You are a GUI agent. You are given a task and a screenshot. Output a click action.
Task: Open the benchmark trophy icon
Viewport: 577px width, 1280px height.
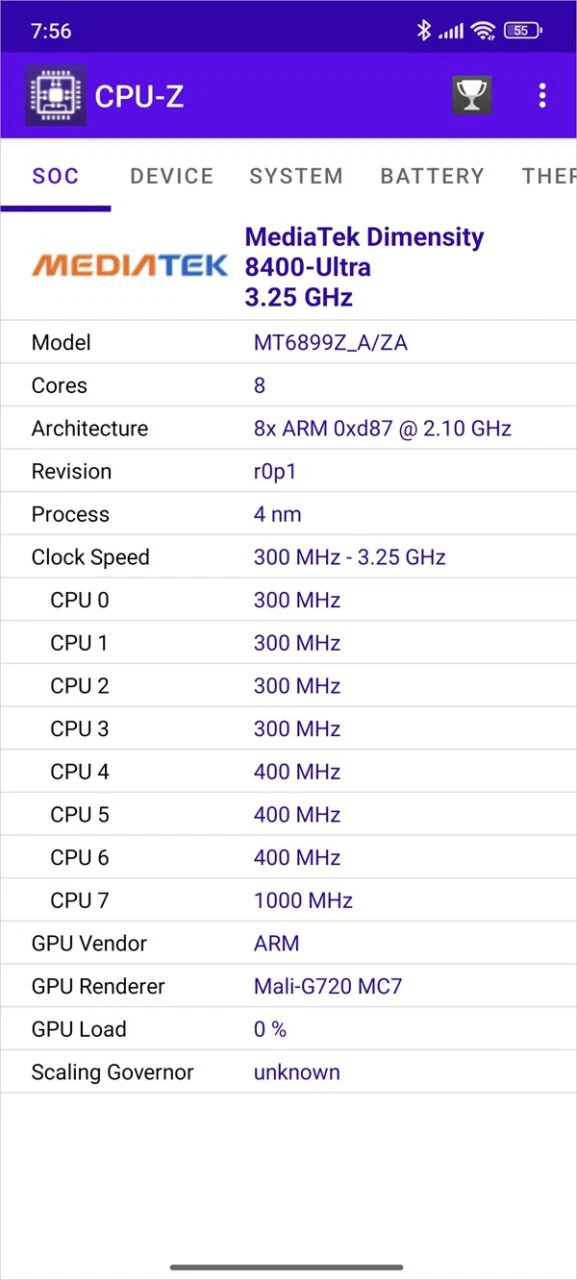pos(471,95)
